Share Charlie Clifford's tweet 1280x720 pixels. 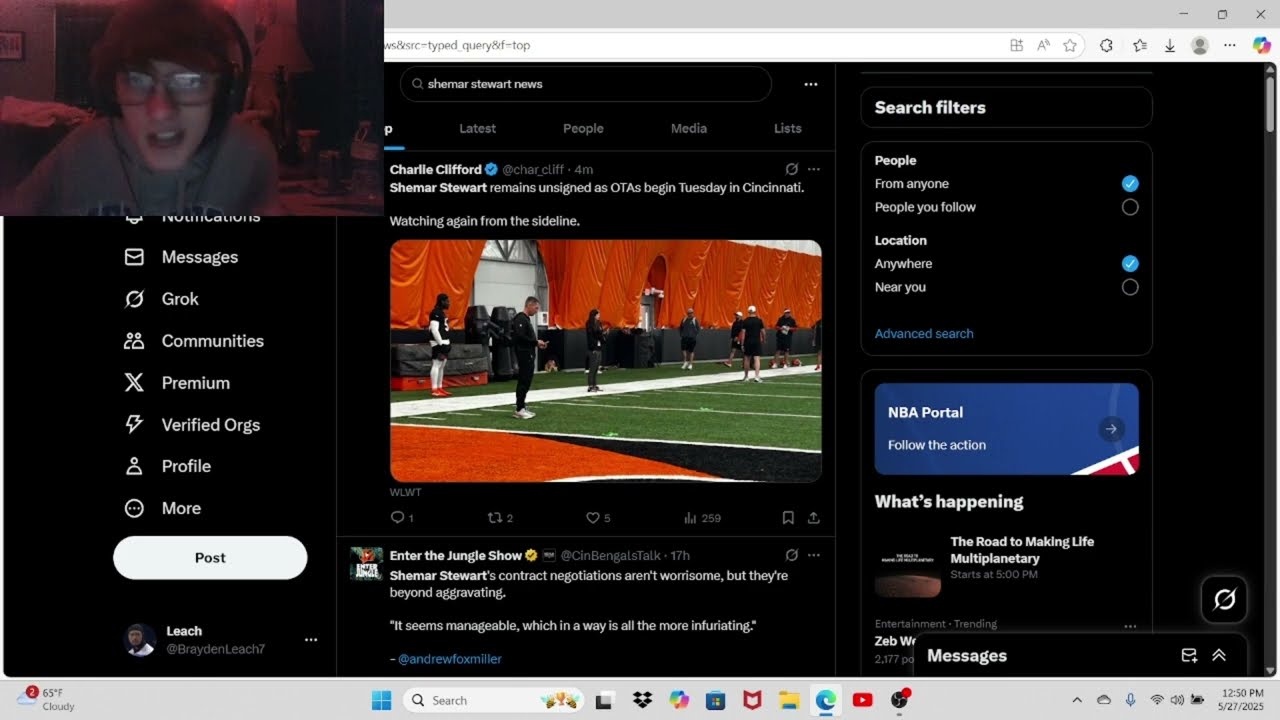tap(814, 518)
